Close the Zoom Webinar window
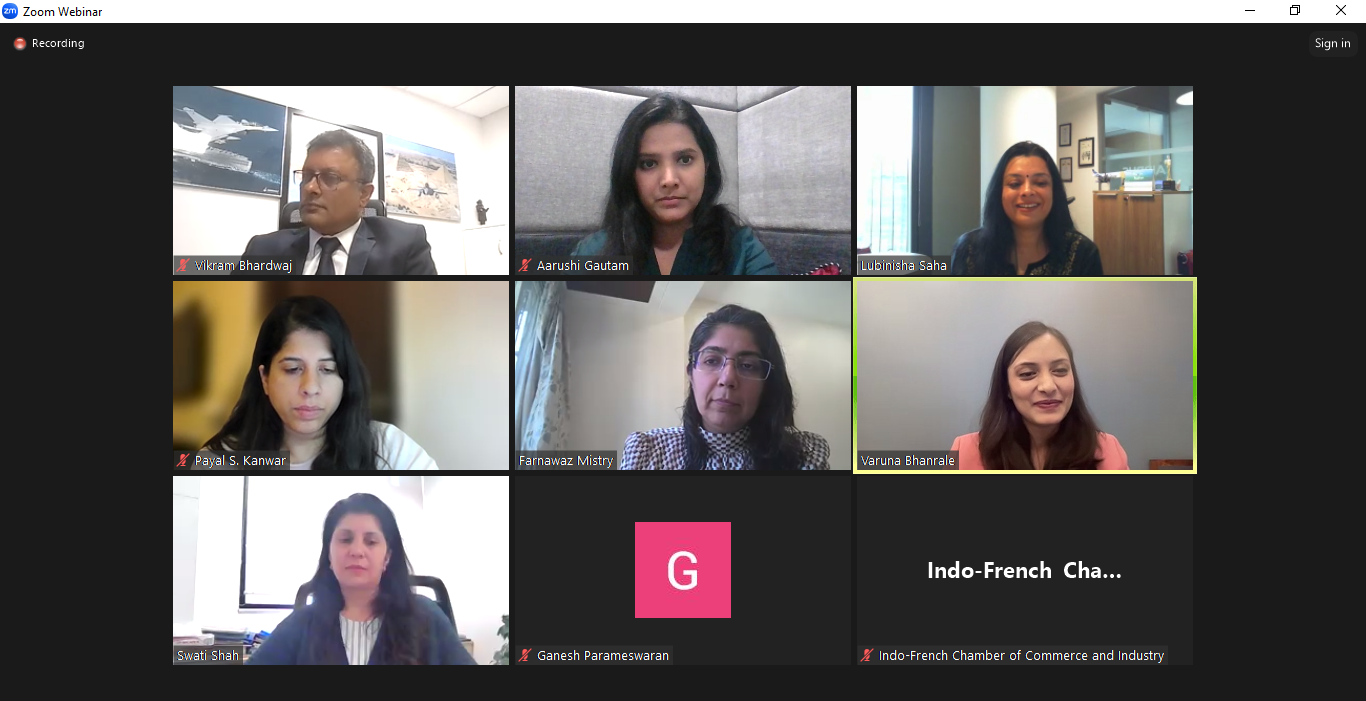This screenshot has width=1366, height=701. tap(1341, 11)
